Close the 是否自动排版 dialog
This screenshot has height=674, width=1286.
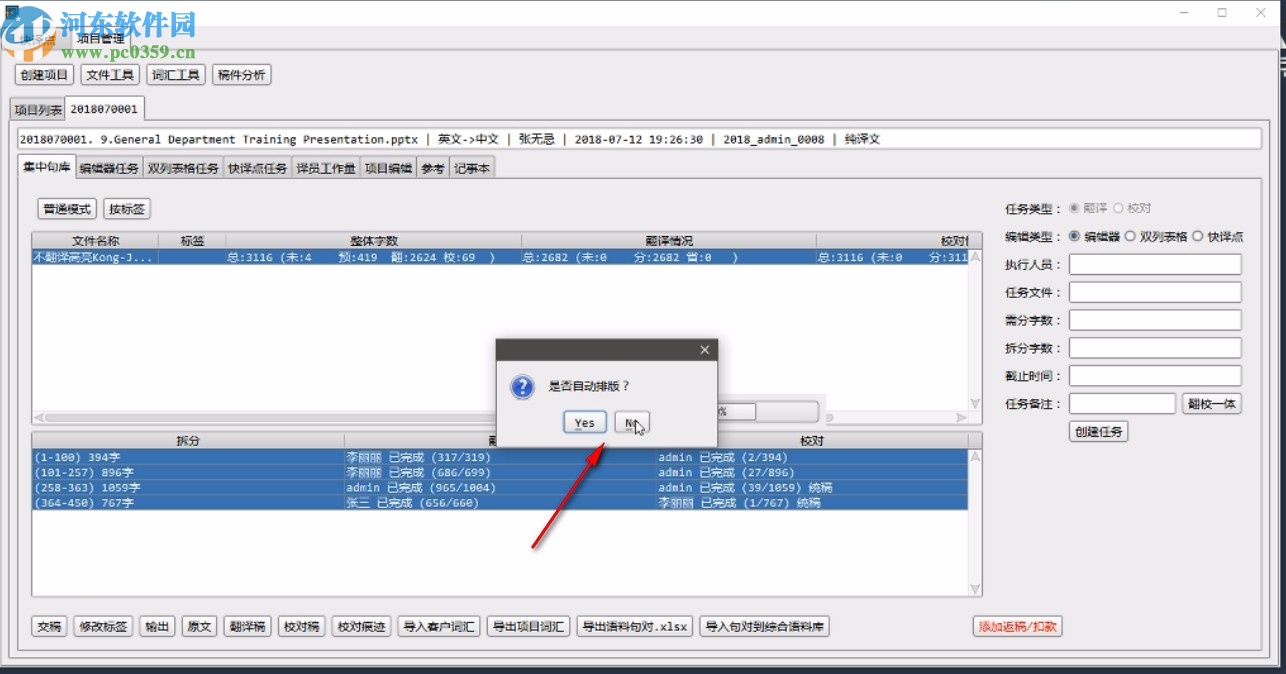pos(704,350)
